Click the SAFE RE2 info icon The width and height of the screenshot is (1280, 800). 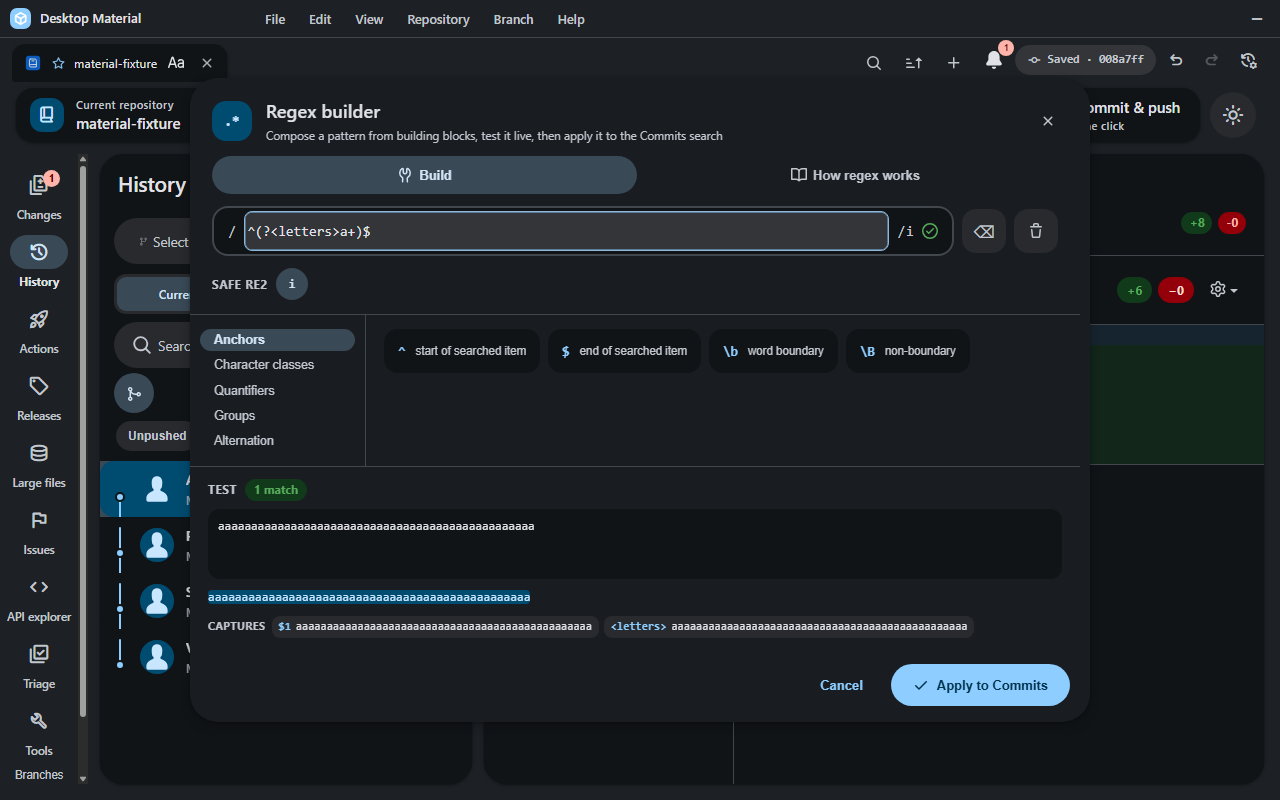click(x=292, y=284)
